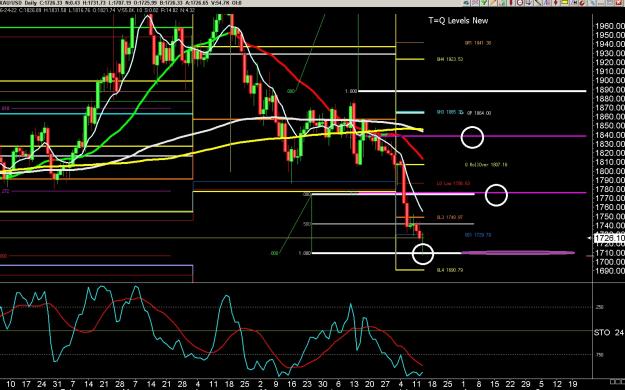
Task: Click the STO 24 indicator label
Action: click(x=609, y=332)
